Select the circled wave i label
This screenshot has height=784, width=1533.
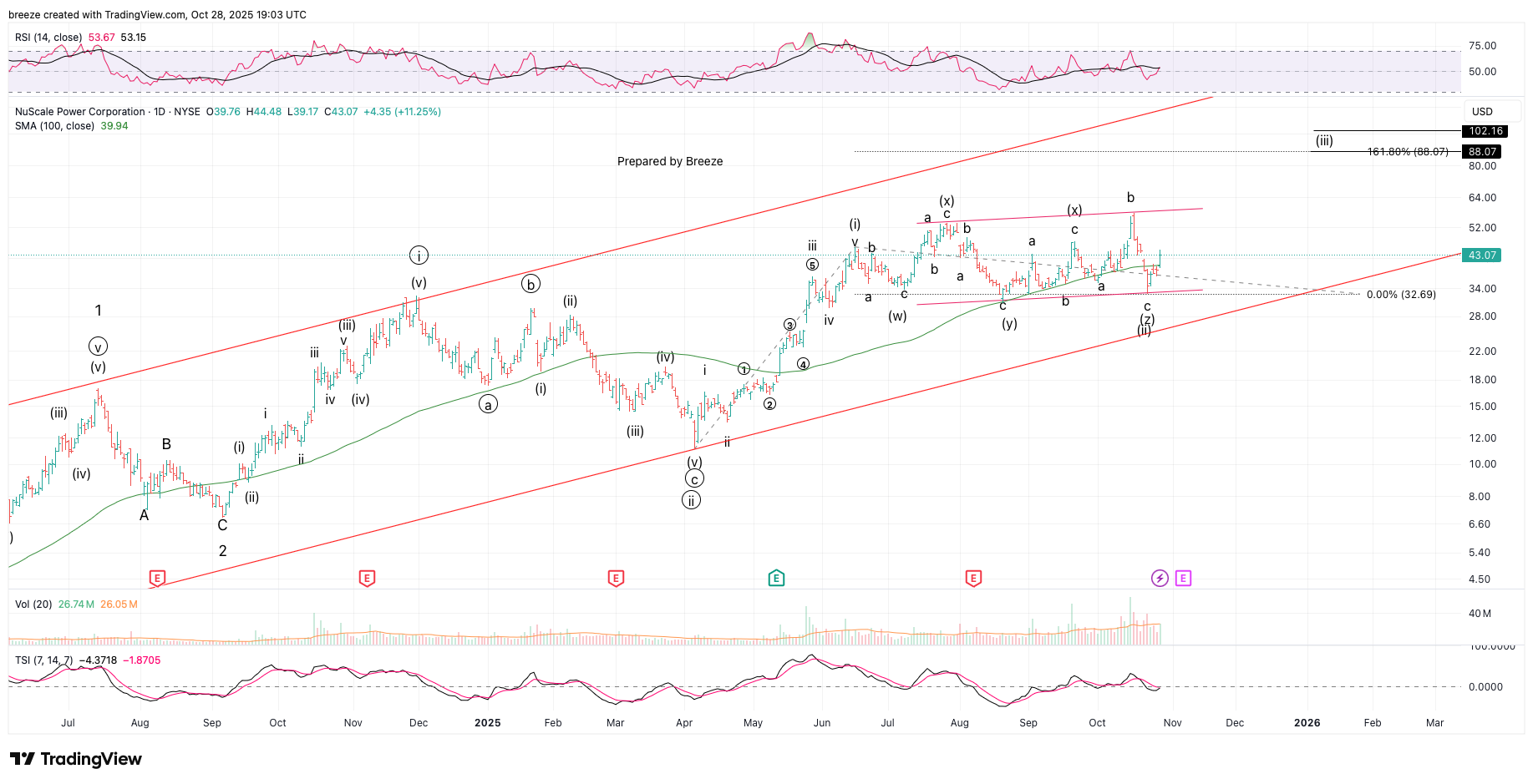[419, 255]
